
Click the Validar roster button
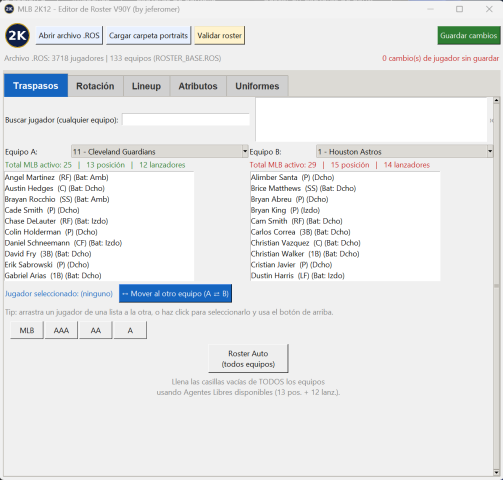click(219, 35)
